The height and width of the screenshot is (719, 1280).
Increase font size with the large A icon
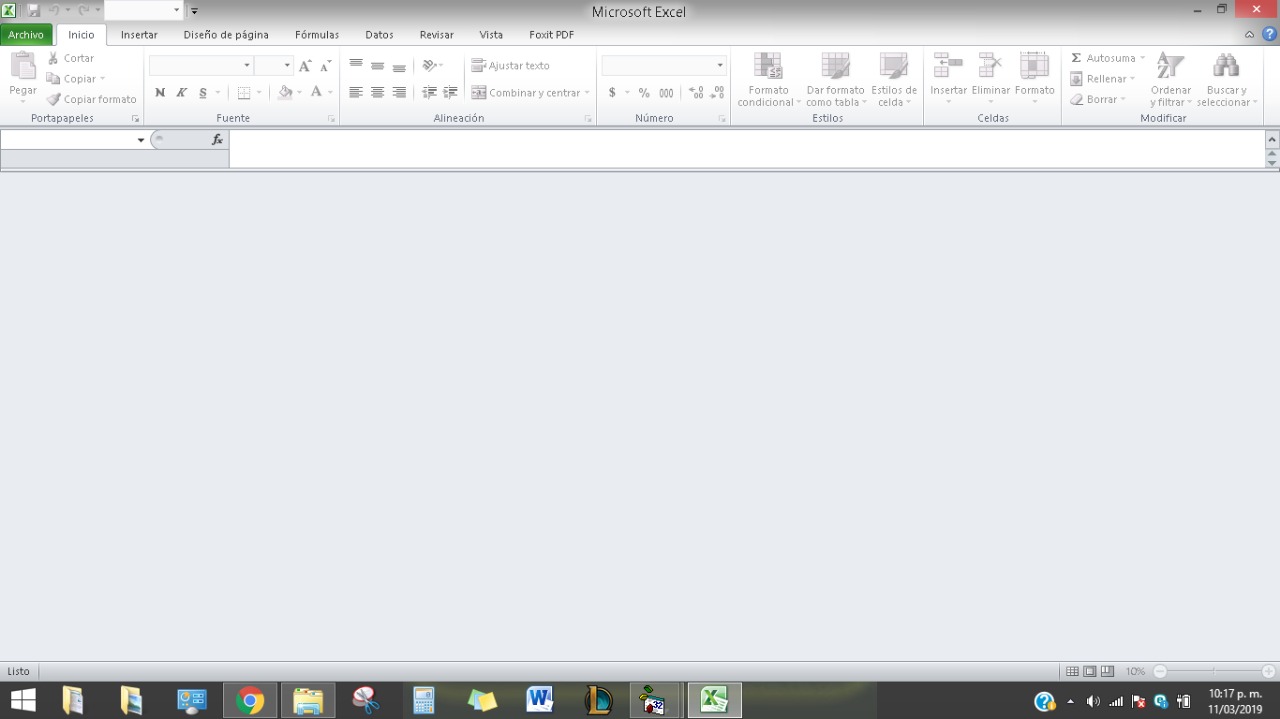coord(305,65)
